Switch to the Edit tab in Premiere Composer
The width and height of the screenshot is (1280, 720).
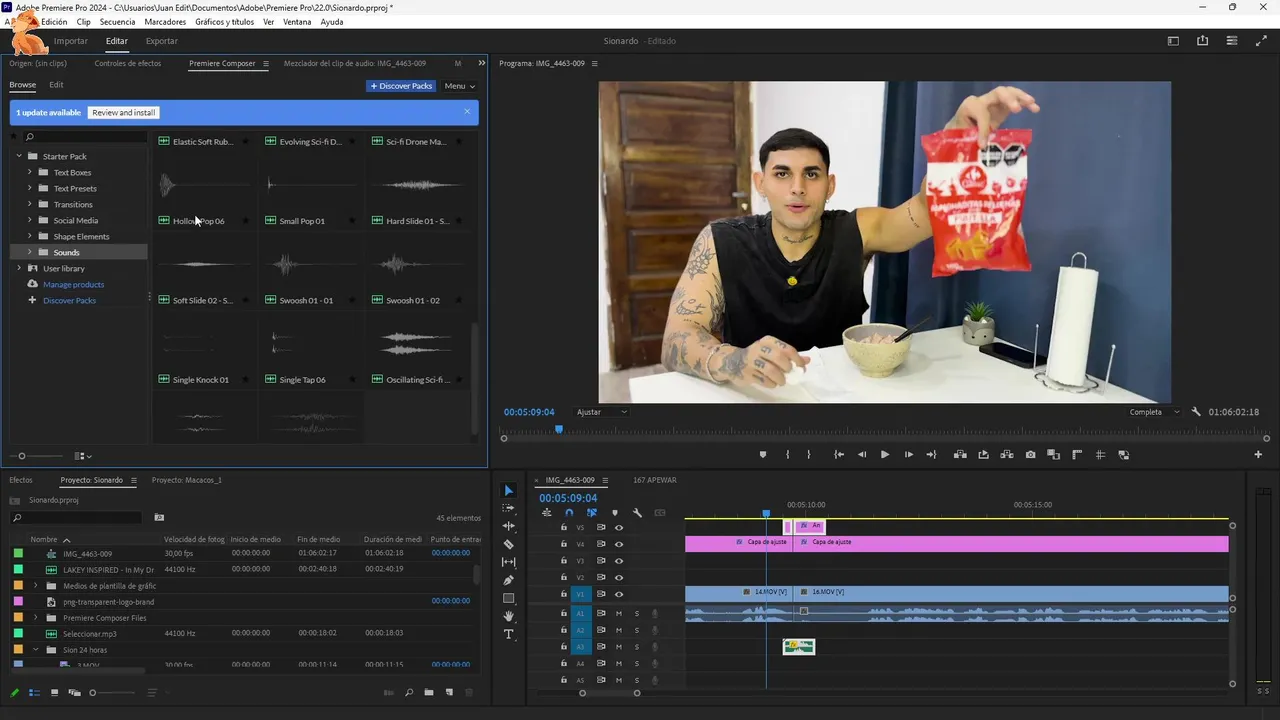click(x=56, y=85)
